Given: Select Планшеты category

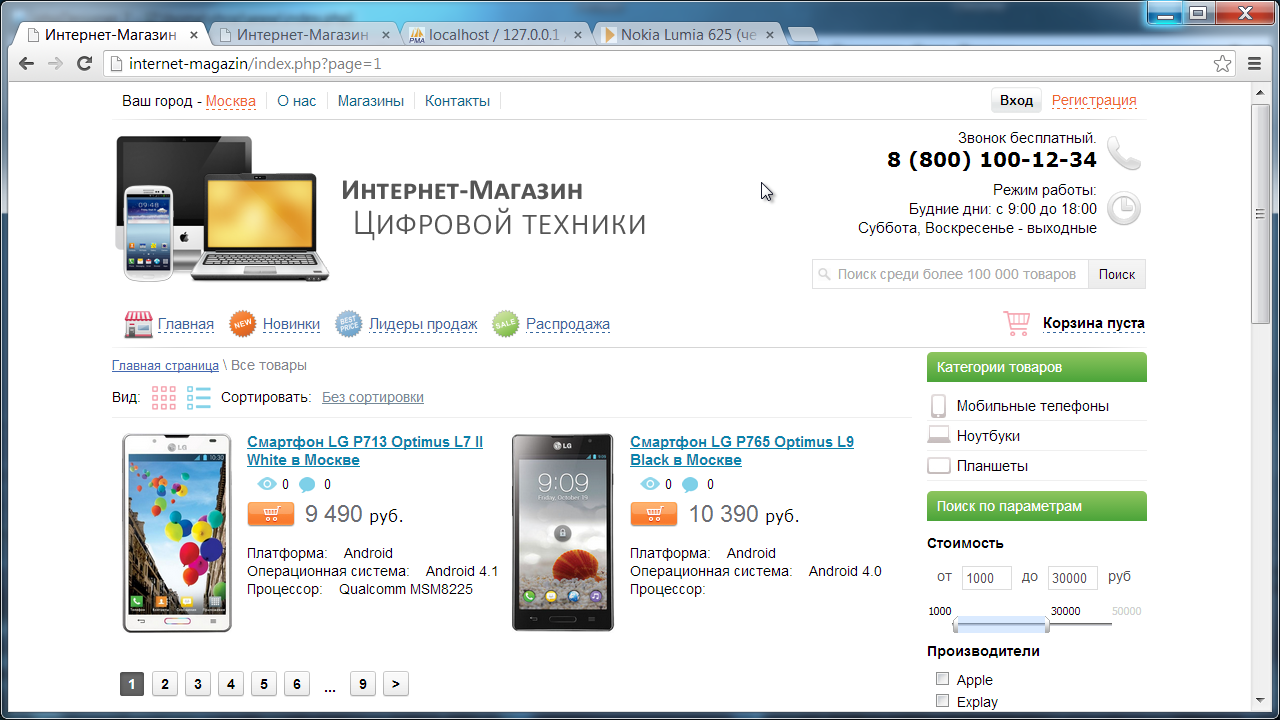Looking at the screenshot, I should 992,466.
